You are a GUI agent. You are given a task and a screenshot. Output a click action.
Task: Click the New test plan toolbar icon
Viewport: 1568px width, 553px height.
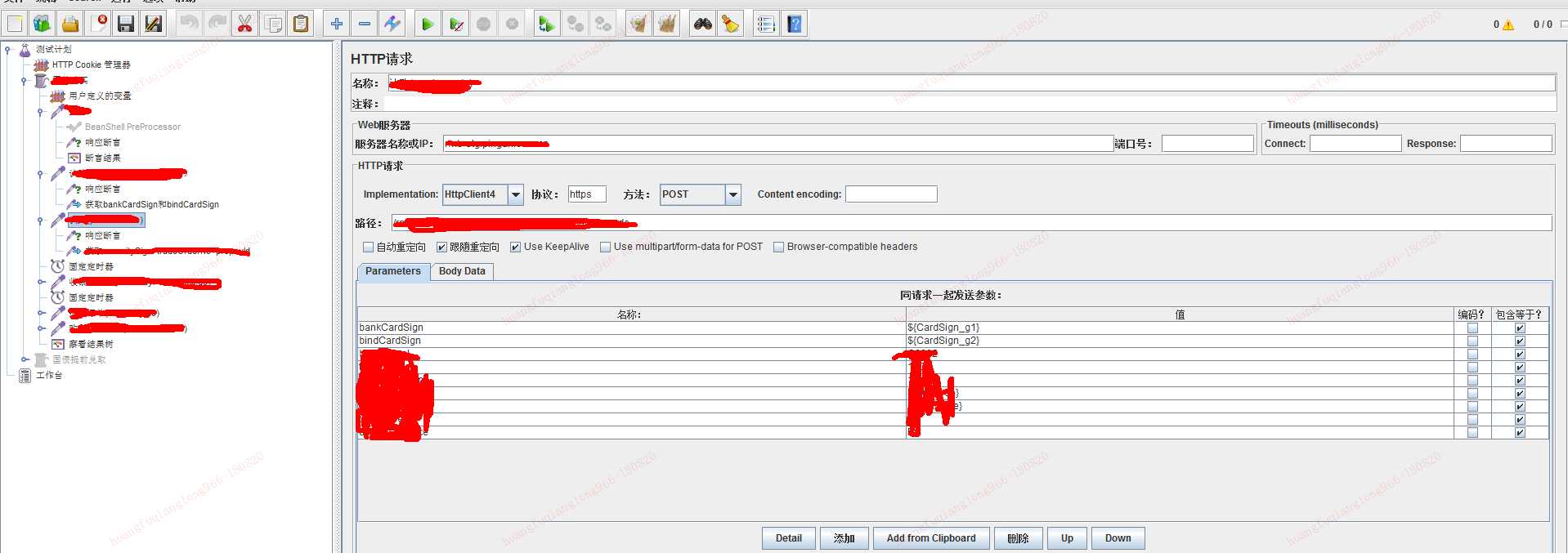(15, 25)
